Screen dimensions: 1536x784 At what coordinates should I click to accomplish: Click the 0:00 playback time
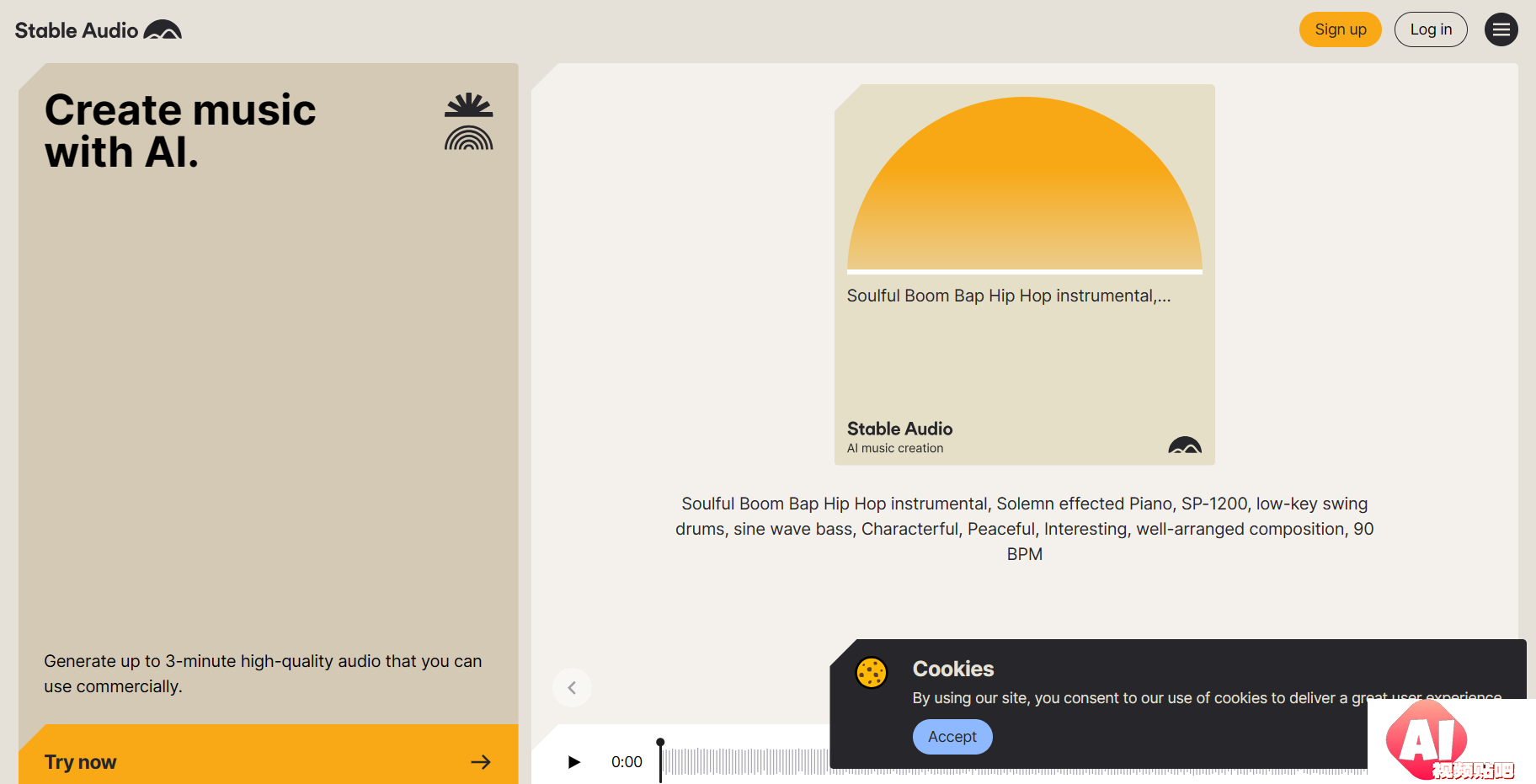[627, 762]
